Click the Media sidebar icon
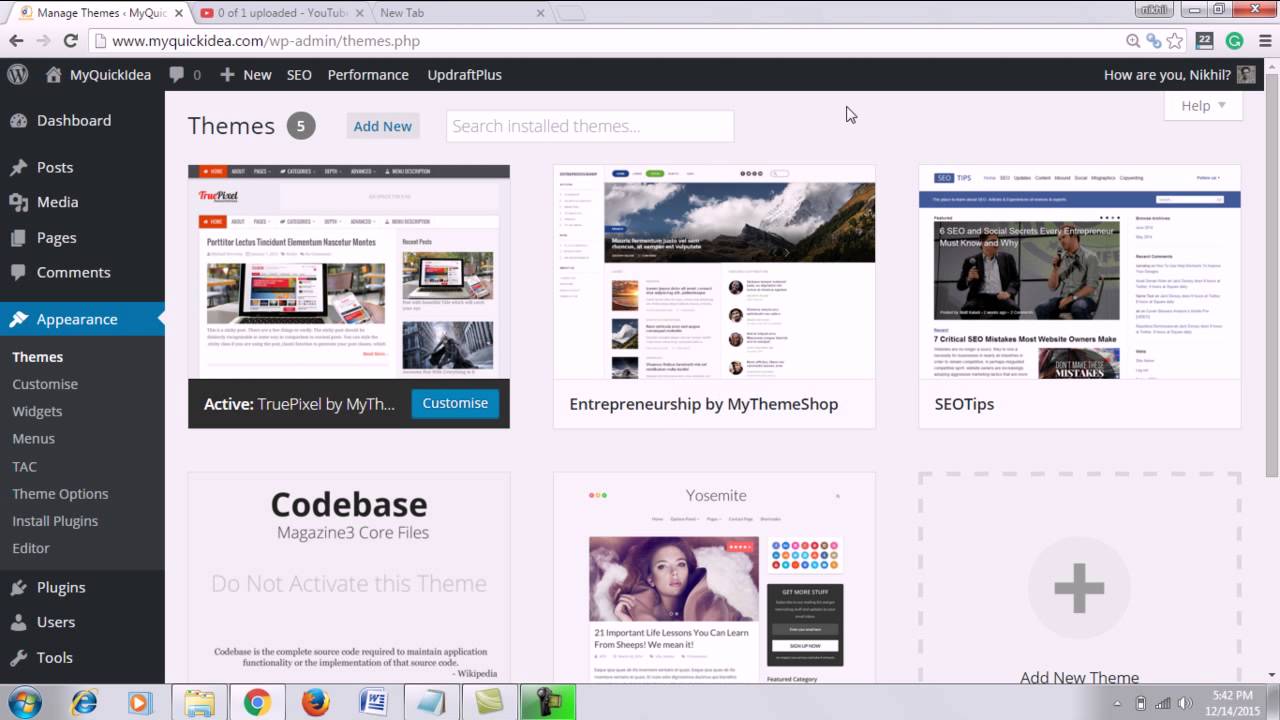This screenshot has height=720, width=1280. point(18,202)
